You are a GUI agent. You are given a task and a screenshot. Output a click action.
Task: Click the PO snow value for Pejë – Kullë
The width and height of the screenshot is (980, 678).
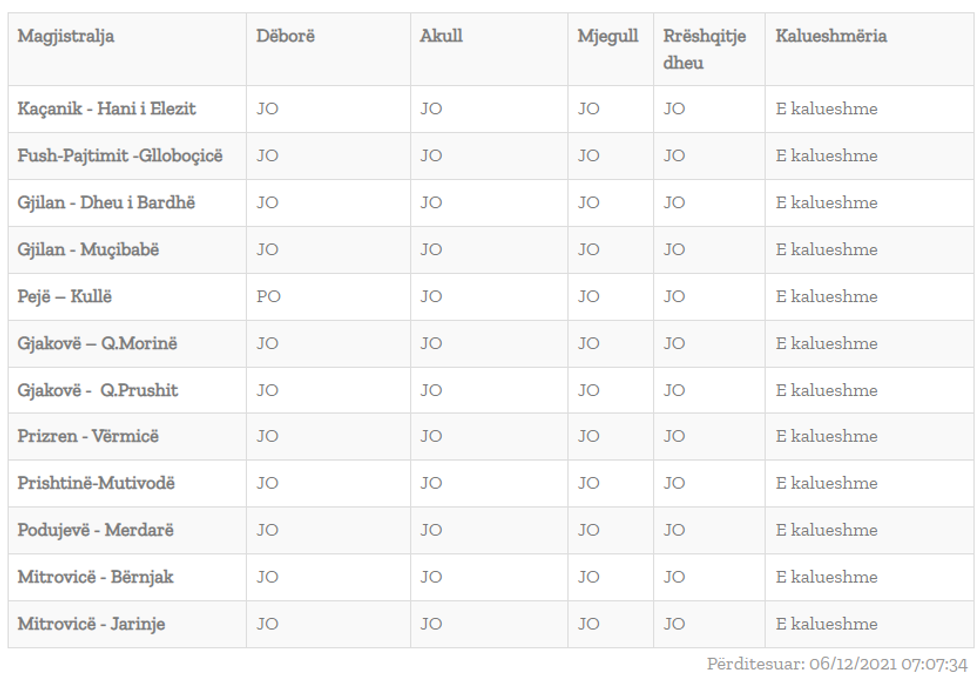click(x=268, y=297)
